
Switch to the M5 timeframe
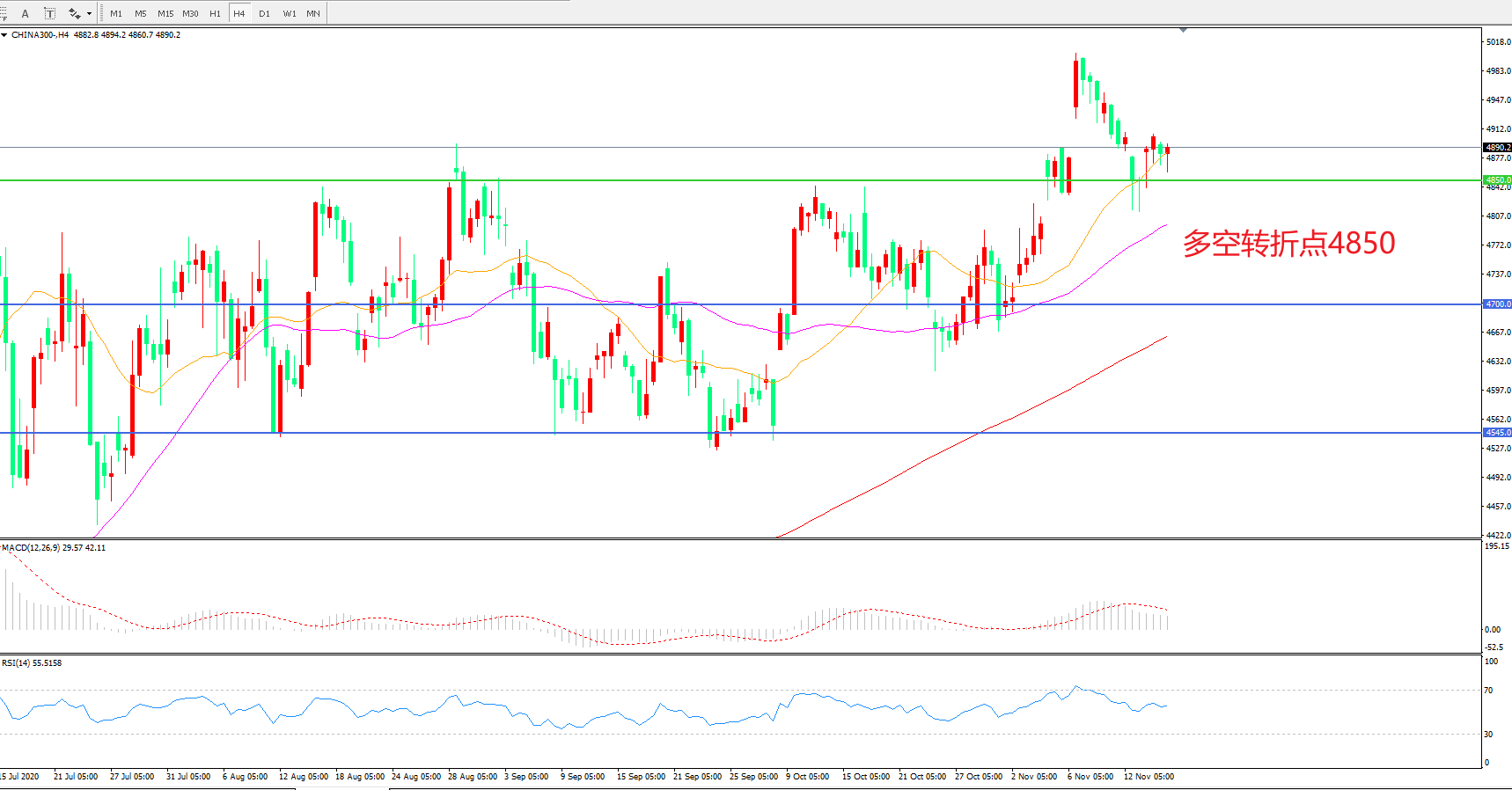[x=141, y=13]
